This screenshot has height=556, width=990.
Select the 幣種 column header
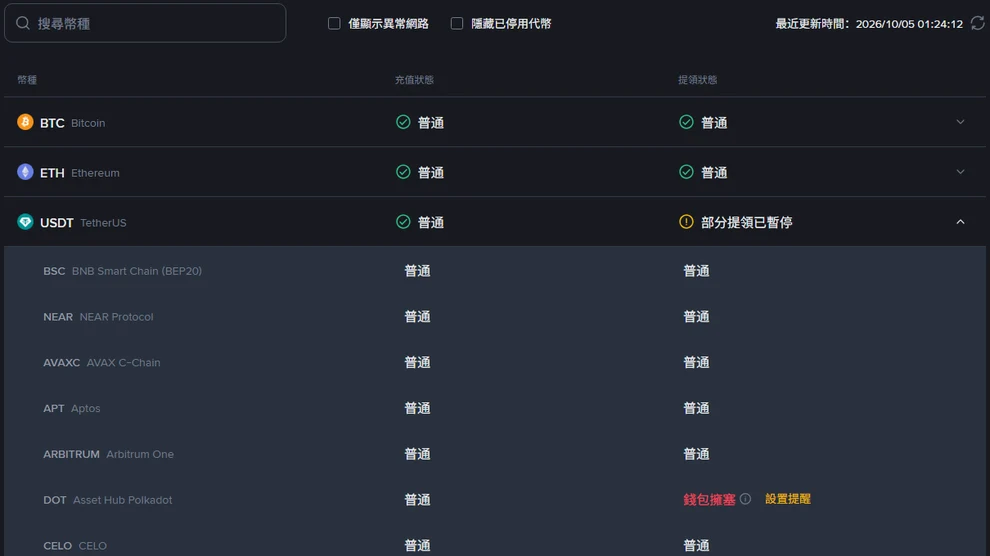point(27,80)
